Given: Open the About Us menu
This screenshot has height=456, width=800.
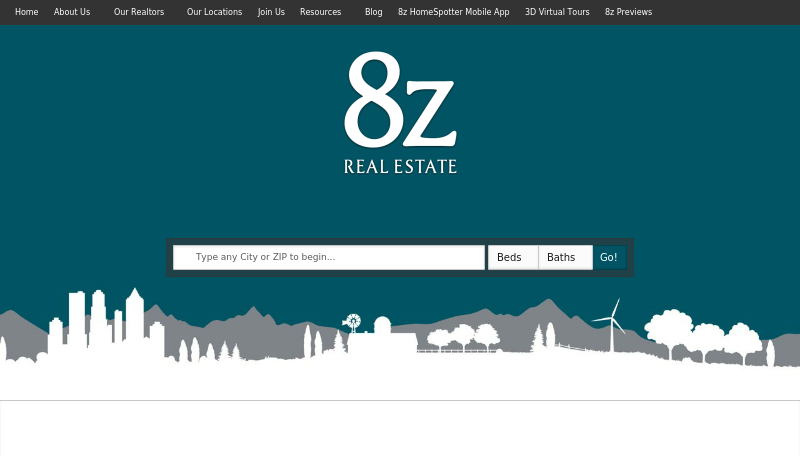Looking at the screenshot, I should 72,12.
